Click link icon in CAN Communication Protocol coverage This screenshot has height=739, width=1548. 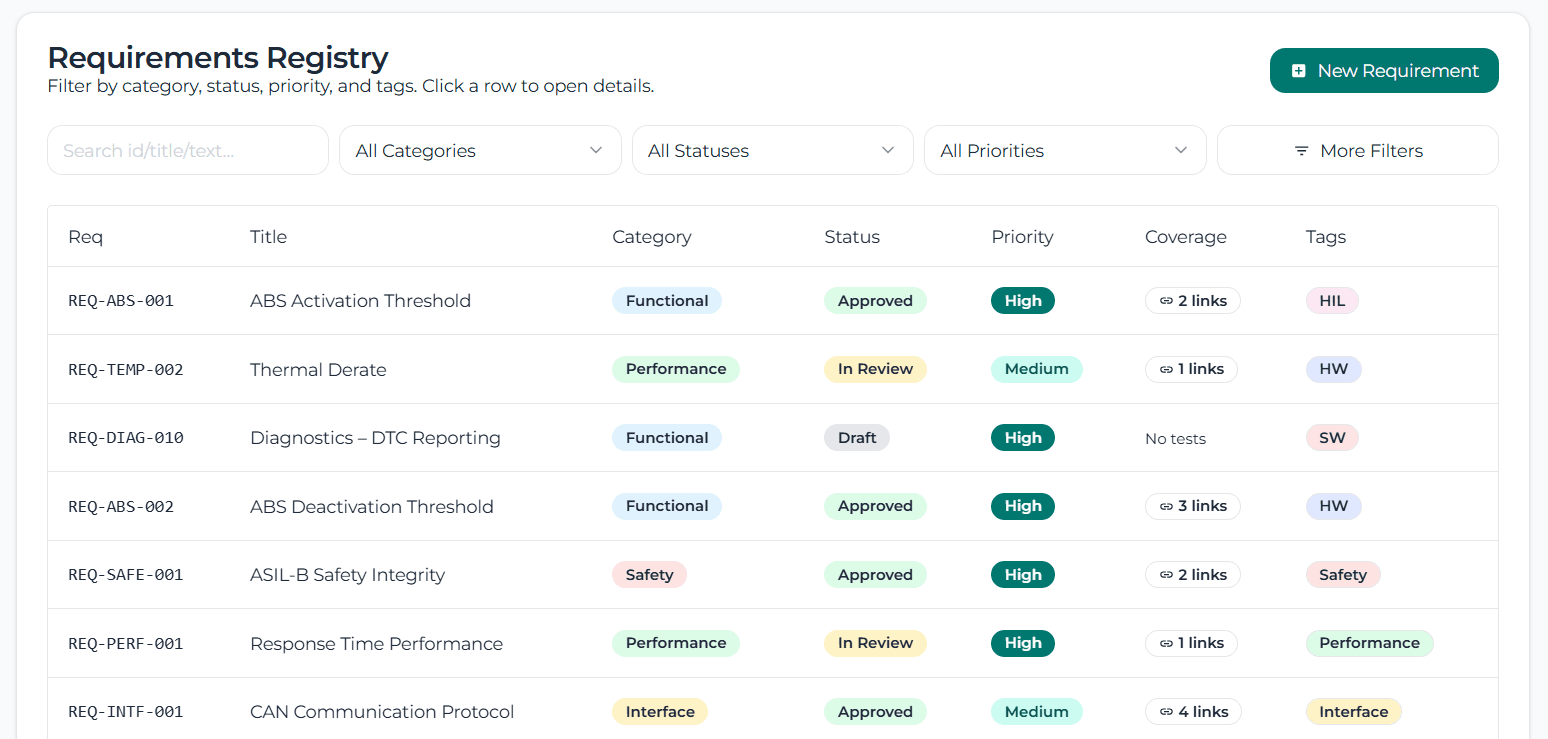tap(1166, 712)
